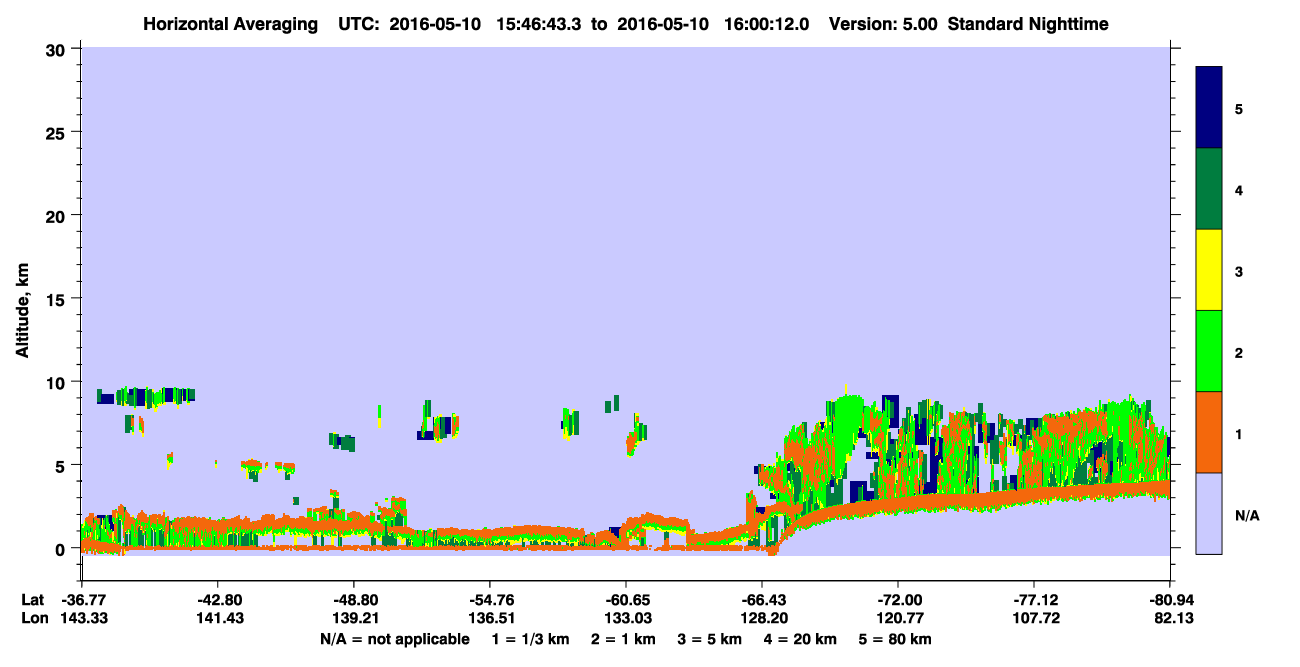Click the '5 = 80 km' legend text
This screenshot has height=667, width=1300.
click(894, 639)
